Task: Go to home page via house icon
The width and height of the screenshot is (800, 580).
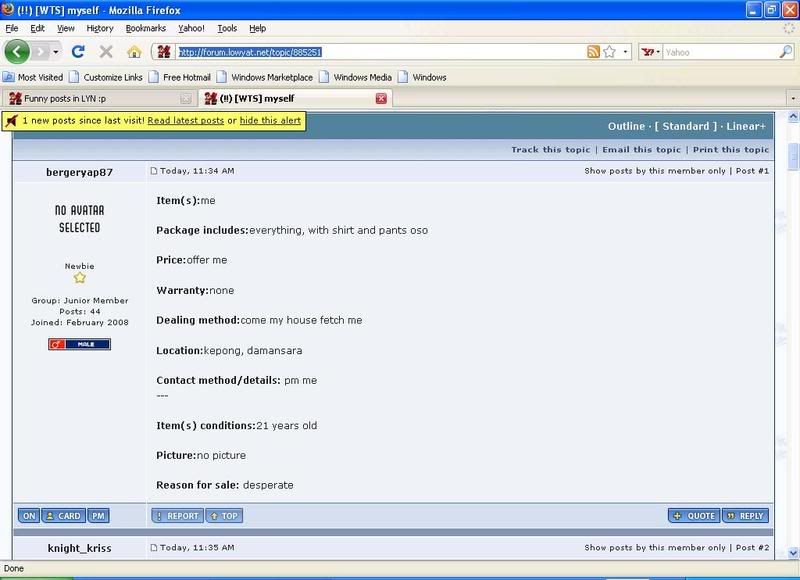Action: click(134, 51)
